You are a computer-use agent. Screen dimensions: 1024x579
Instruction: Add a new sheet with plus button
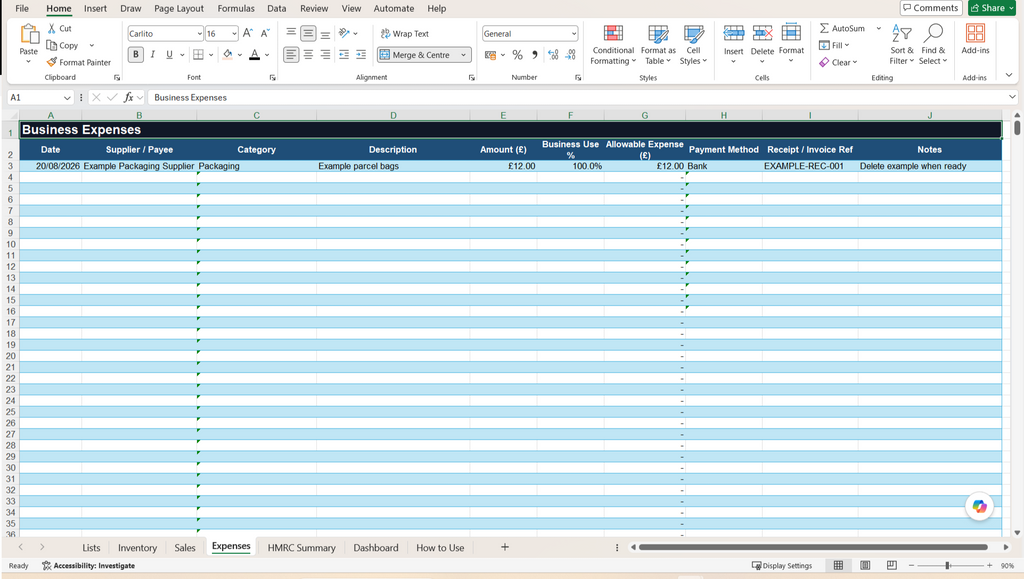pyautogui.click(x=504, y=547)
